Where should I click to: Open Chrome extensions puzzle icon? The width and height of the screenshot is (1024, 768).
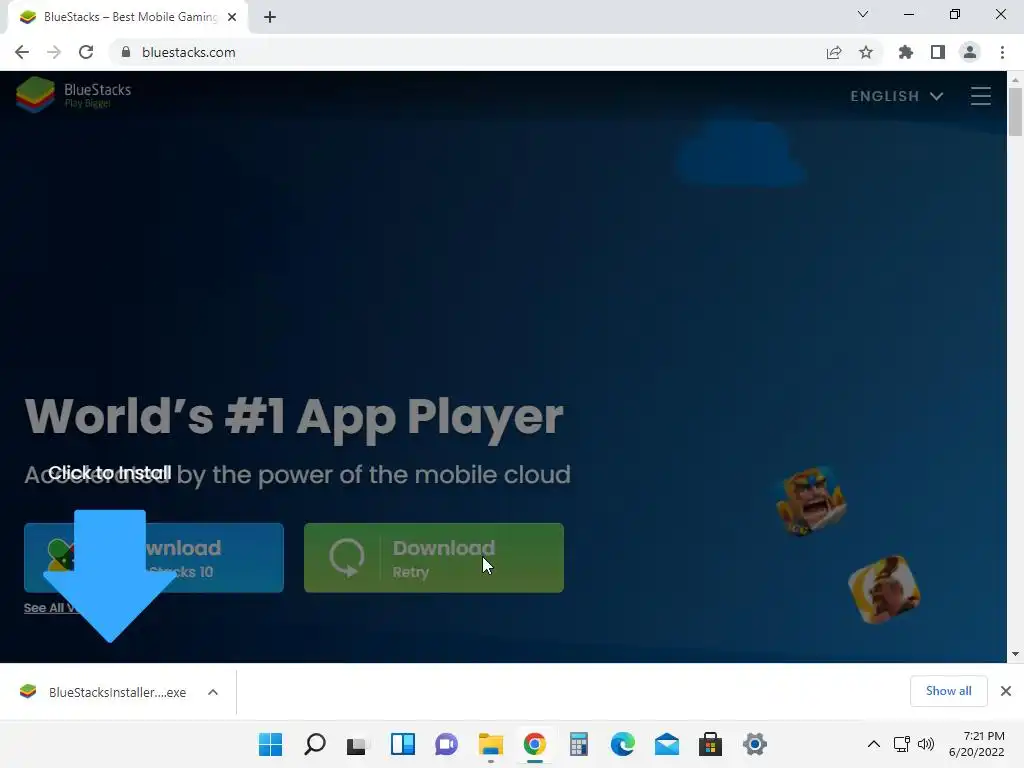click(x=905, y=52)
